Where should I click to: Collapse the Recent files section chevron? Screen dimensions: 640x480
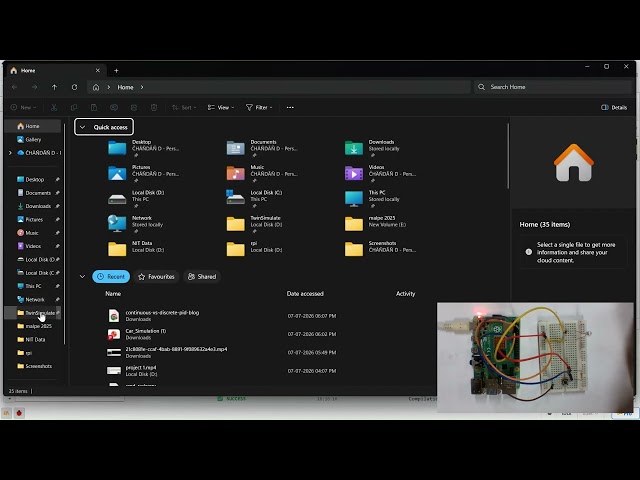pyautogui.click(x=82, y=277)
